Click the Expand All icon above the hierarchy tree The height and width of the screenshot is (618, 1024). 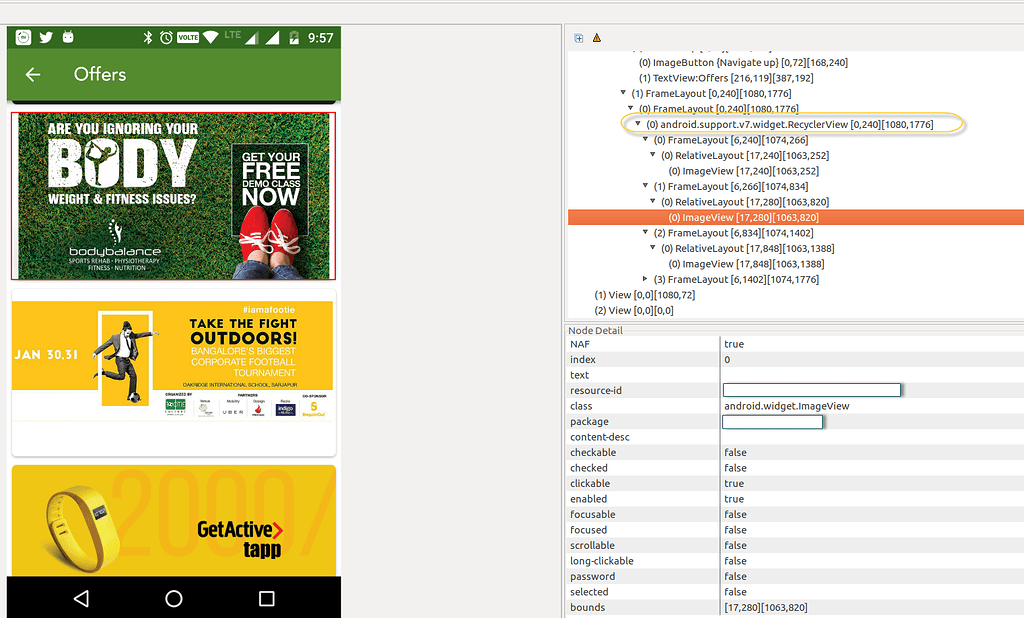(x=578, y=38)
